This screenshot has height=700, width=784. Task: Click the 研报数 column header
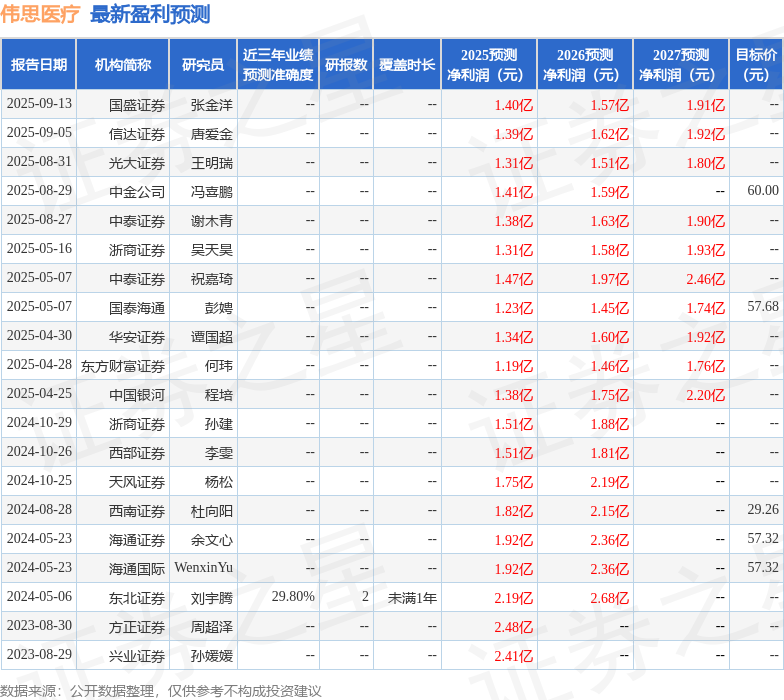click(x=346, y=64)
